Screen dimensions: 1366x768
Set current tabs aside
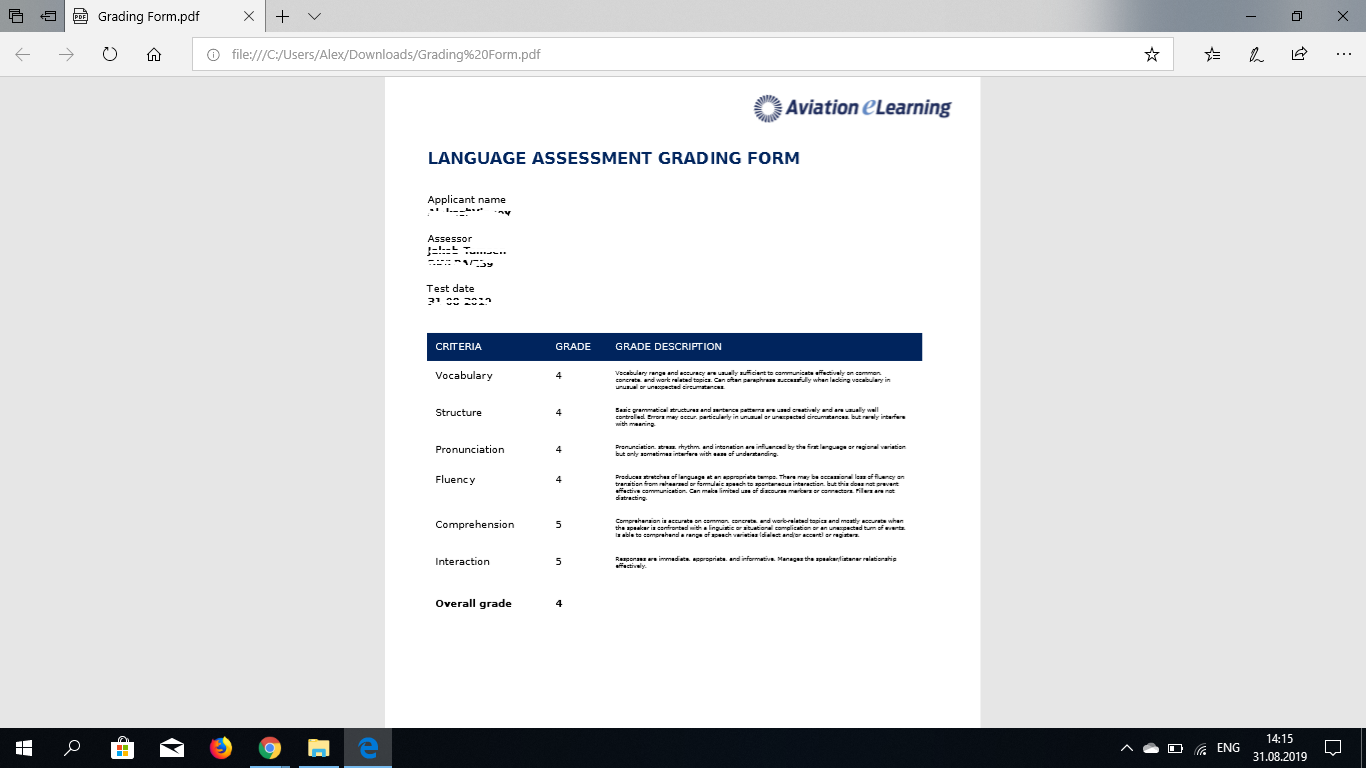(48, 17)
